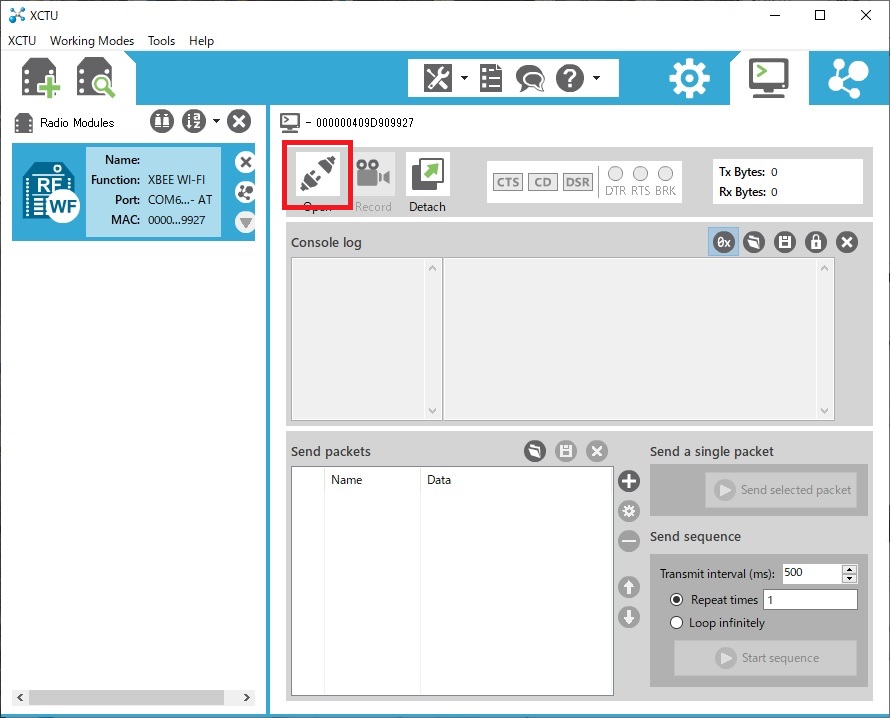Image resolution: width=890 pixels, height=718 pixels.
Task: Select the Repeat times radio button
Action: [x=677, y=600]
